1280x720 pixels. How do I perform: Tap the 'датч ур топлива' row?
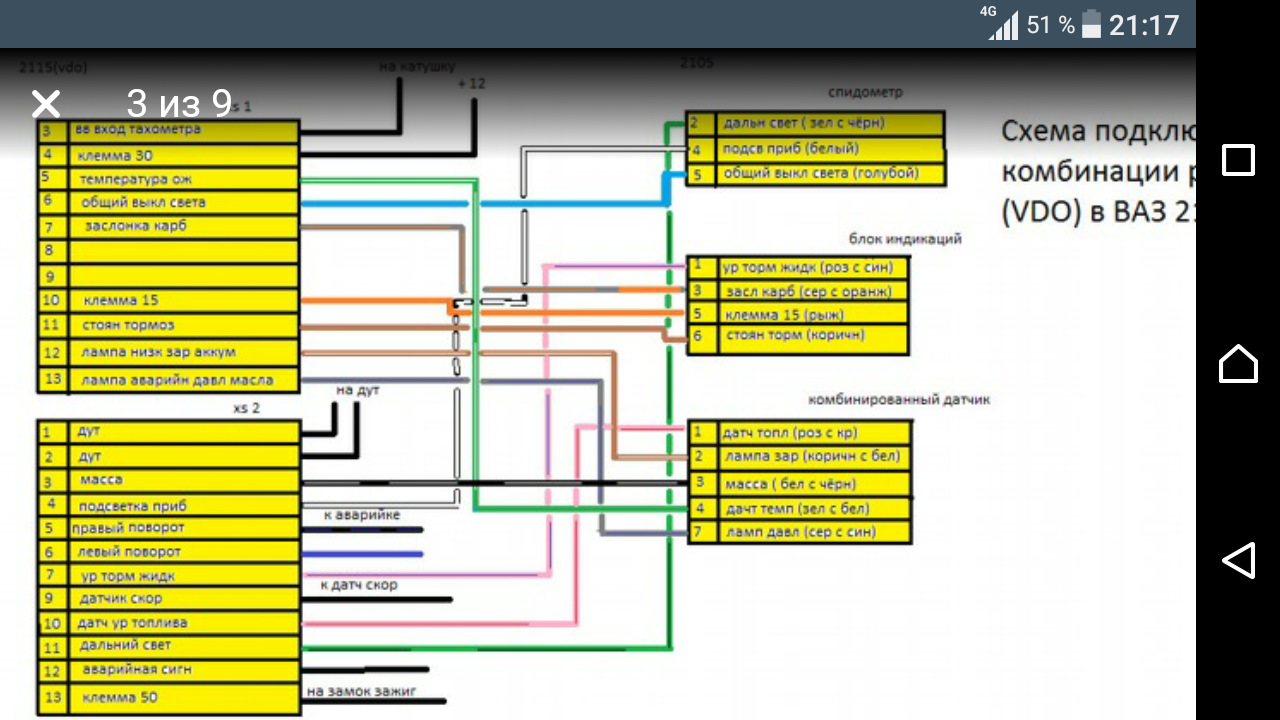[168, 623]
